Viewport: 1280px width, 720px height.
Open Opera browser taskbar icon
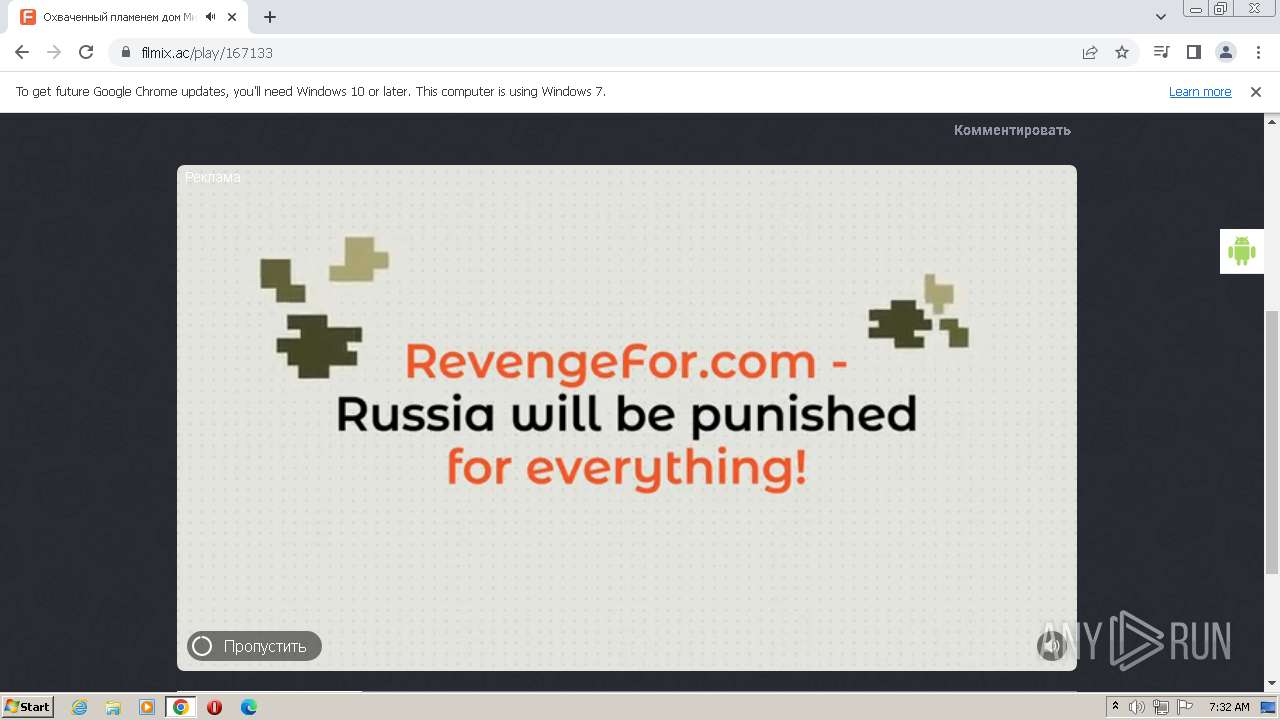click(215, 707)
